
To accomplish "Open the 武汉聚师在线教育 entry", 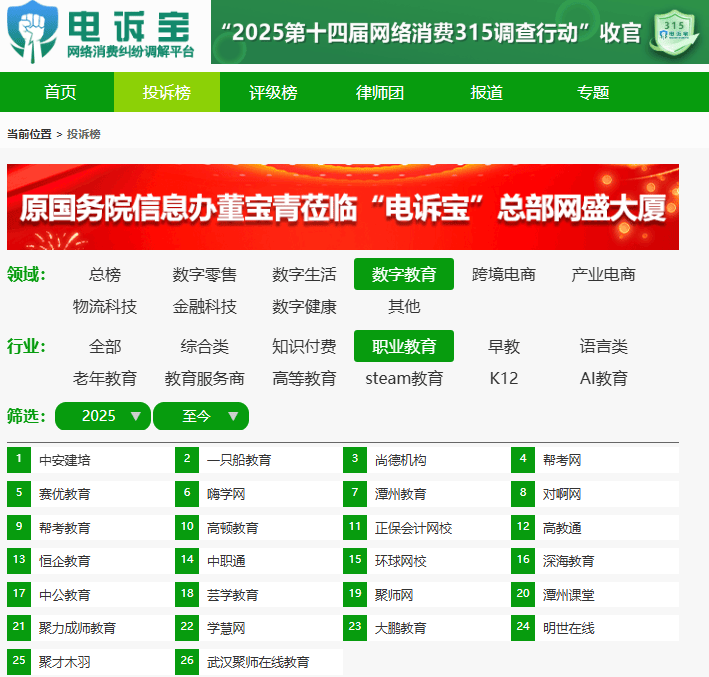I will pyautogui.click(x=258, y=662).
